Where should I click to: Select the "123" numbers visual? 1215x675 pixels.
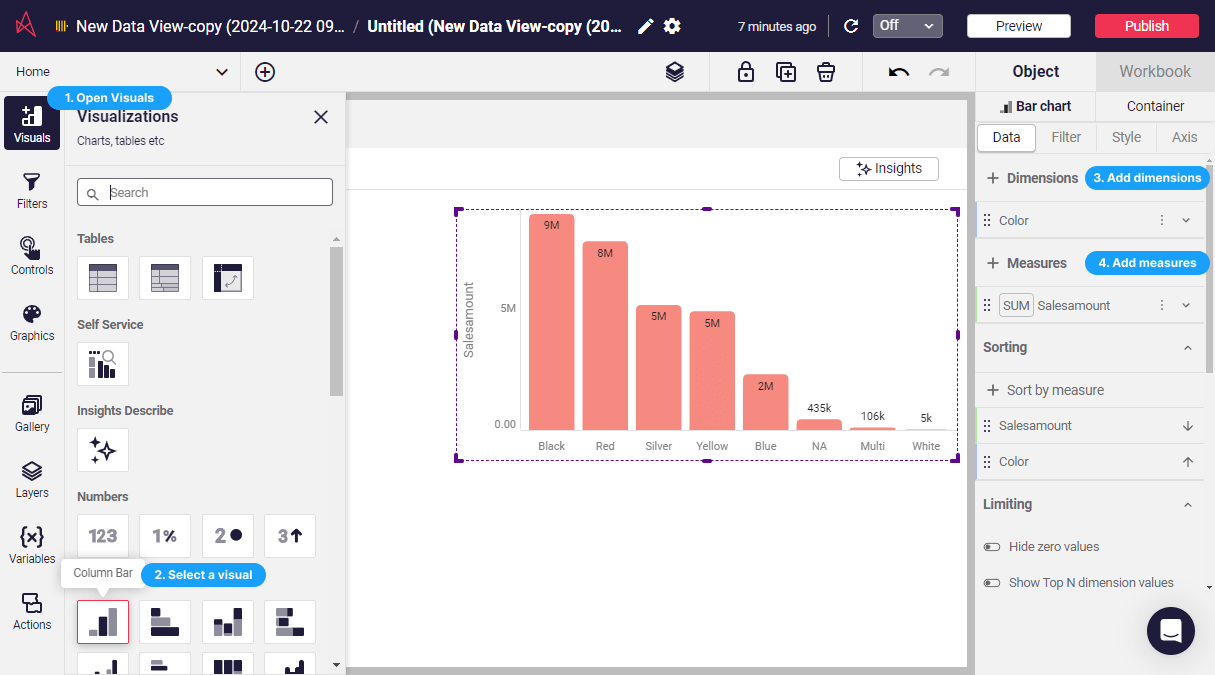(x=103, y=536)
